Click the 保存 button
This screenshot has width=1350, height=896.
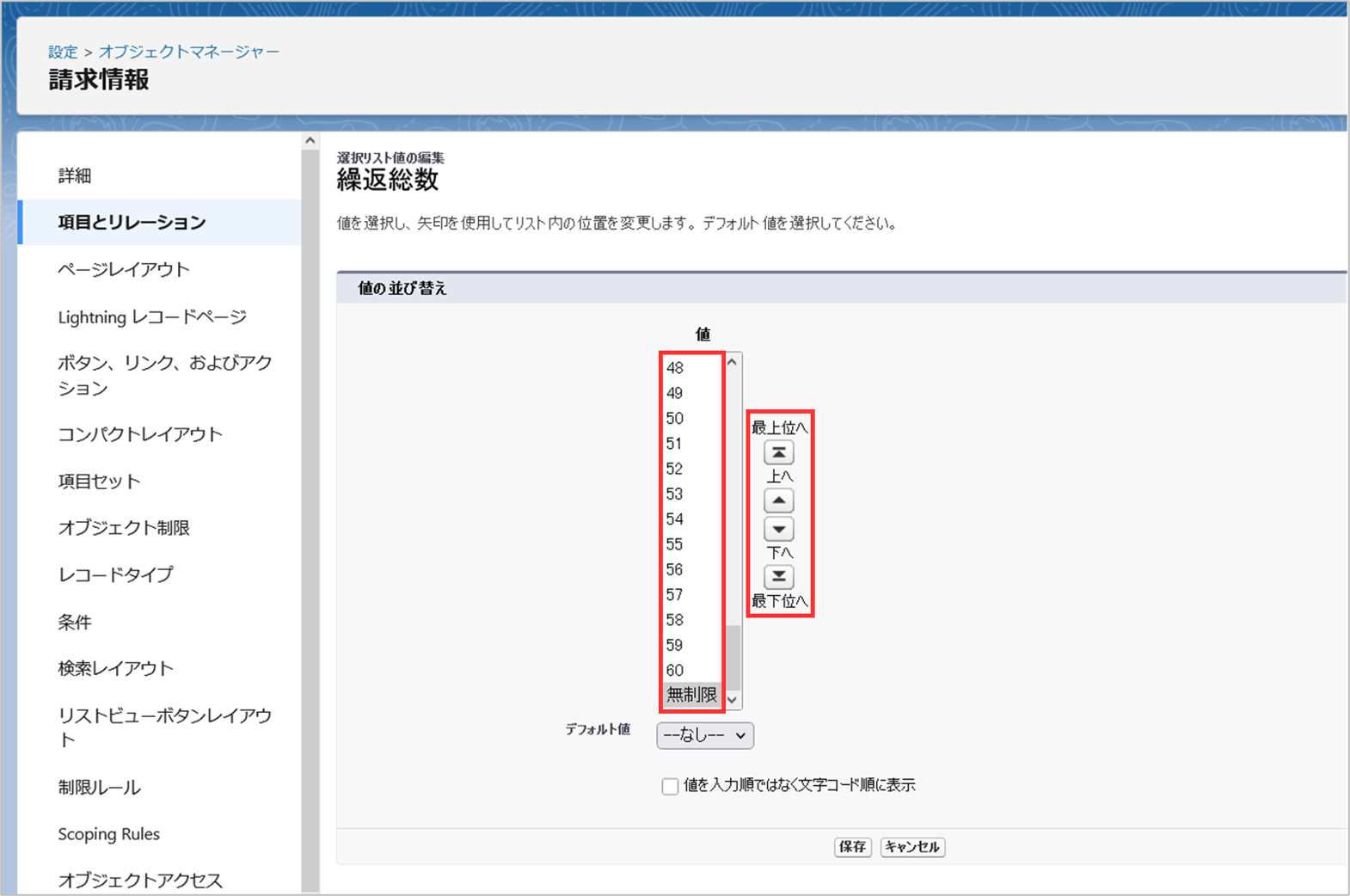coord(852,847)
